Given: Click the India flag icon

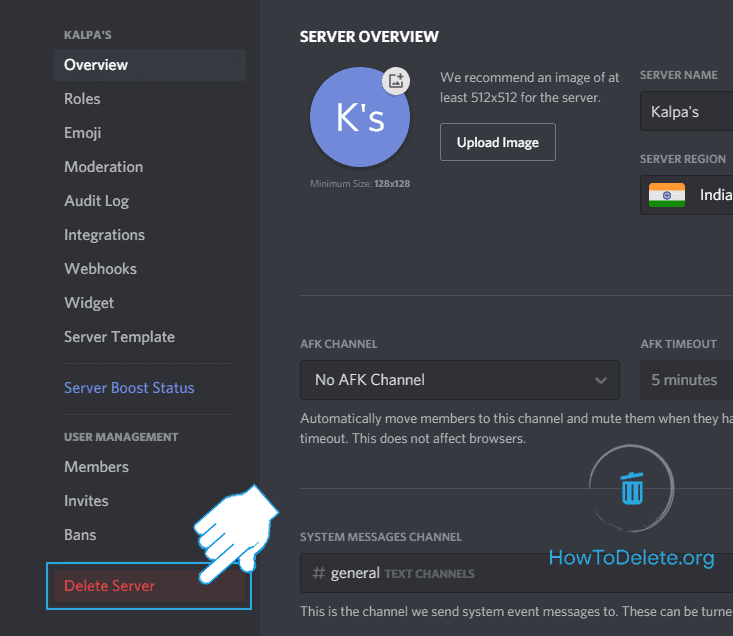Looking at the screenshot, I should point(666,195).
